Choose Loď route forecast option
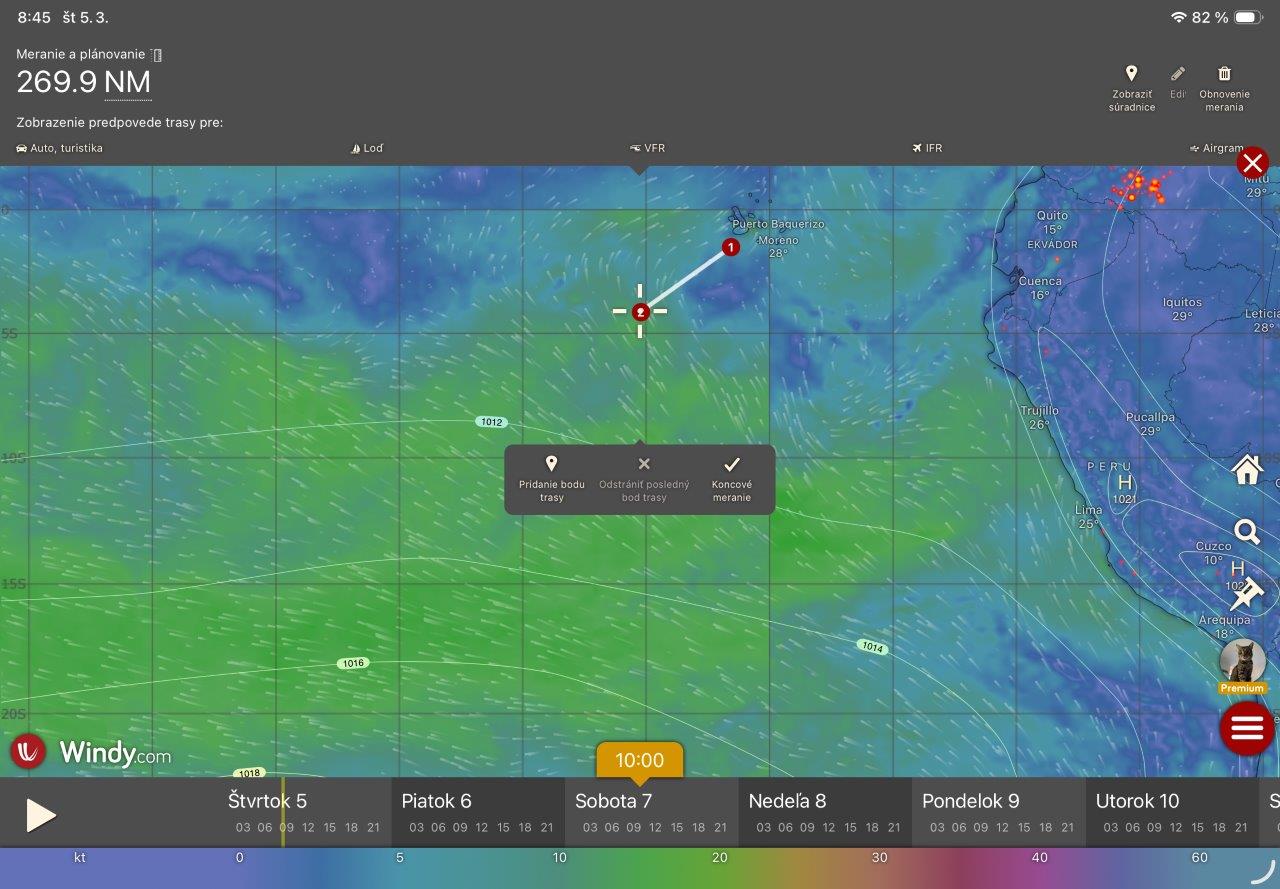The image size is (1280, 889). [367, 148]
